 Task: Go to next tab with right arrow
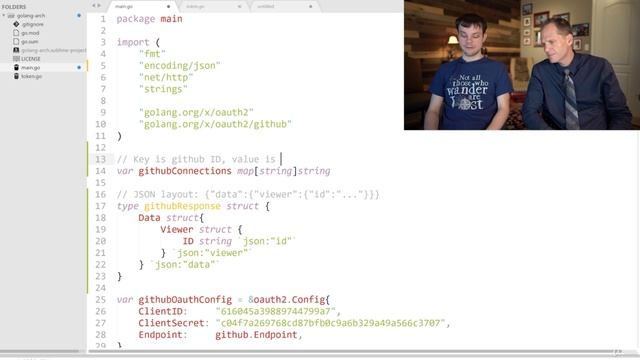(99, 6)
